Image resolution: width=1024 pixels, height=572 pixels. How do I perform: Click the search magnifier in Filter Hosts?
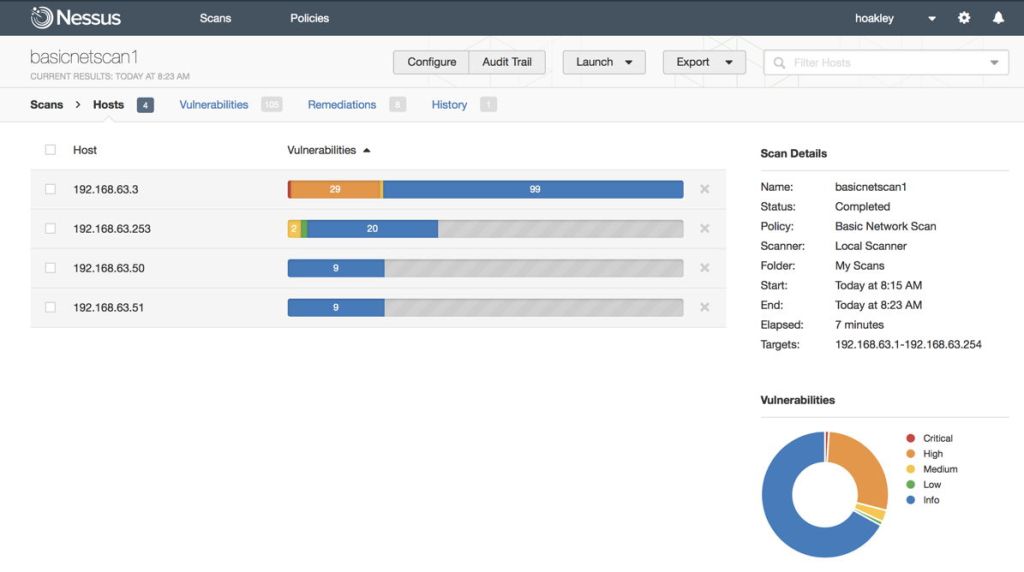pos(780,63)
